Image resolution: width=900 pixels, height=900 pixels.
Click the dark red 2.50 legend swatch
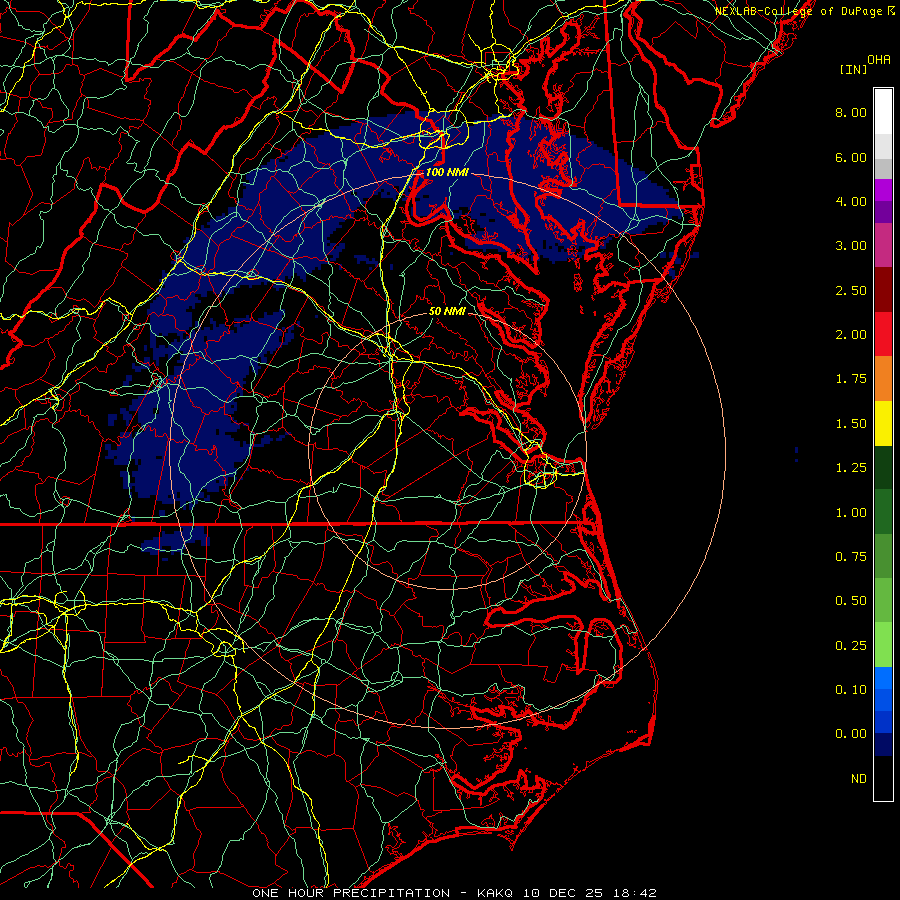883,290
